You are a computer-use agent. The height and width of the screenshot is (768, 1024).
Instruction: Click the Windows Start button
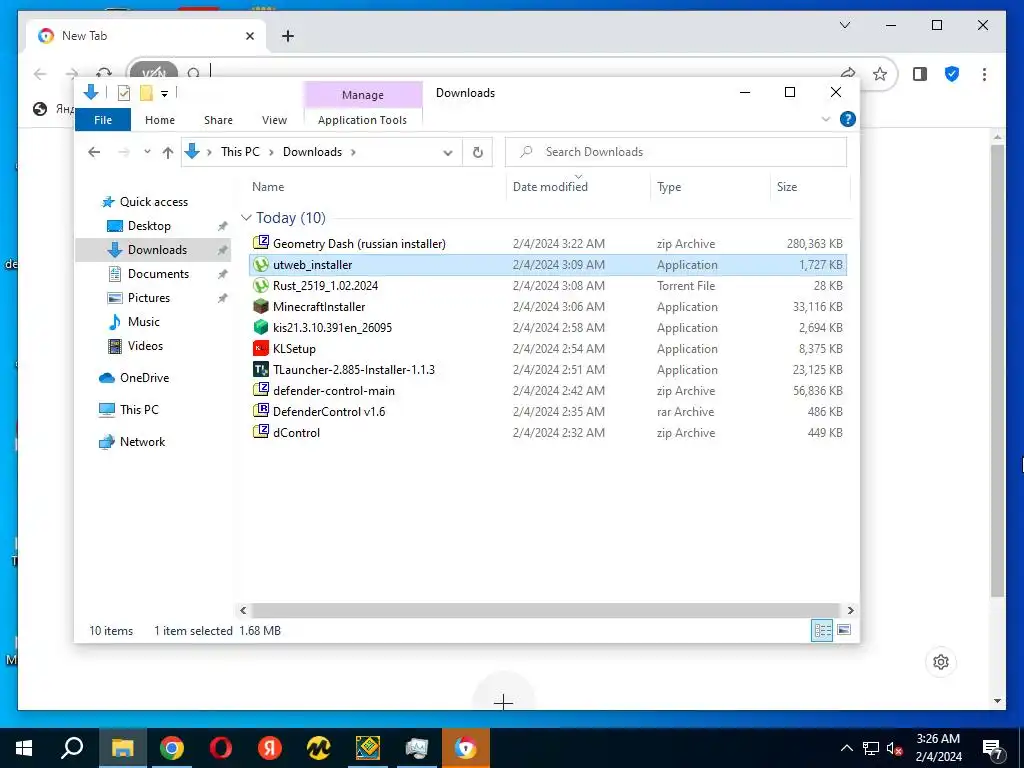24,748
